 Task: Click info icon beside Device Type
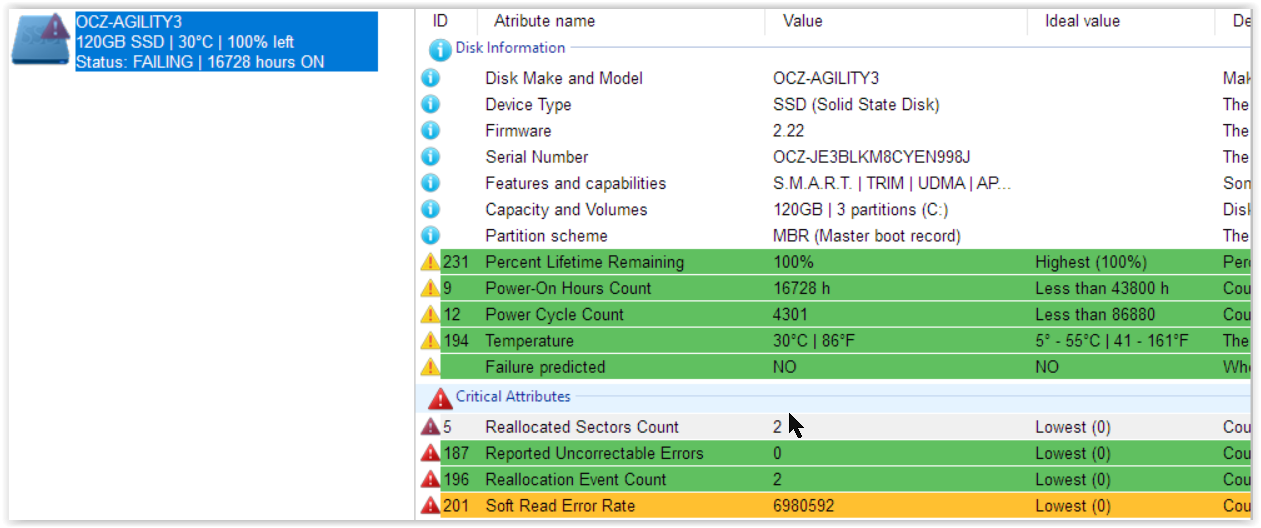tap(431, 104)
